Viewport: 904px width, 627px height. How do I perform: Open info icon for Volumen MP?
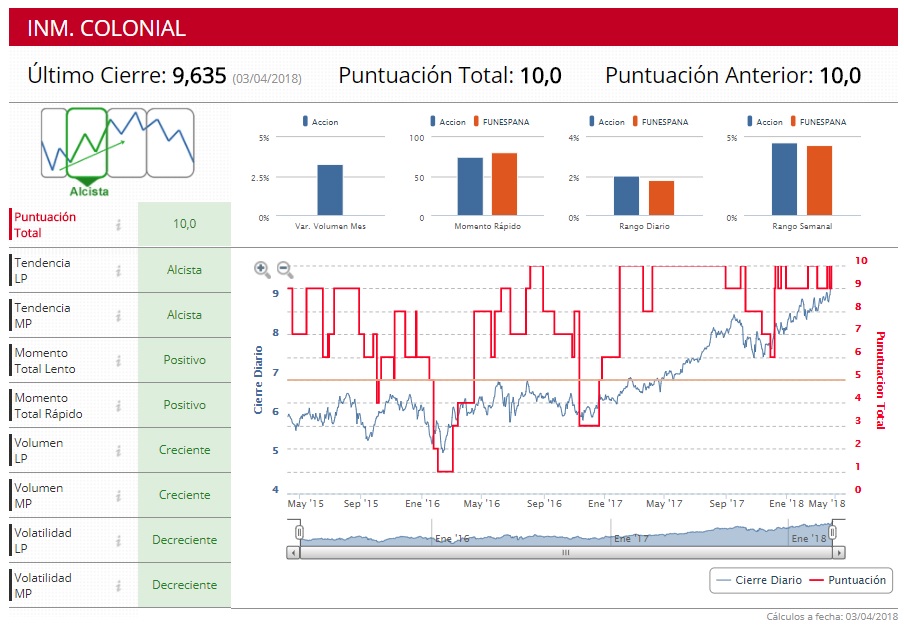119,495
